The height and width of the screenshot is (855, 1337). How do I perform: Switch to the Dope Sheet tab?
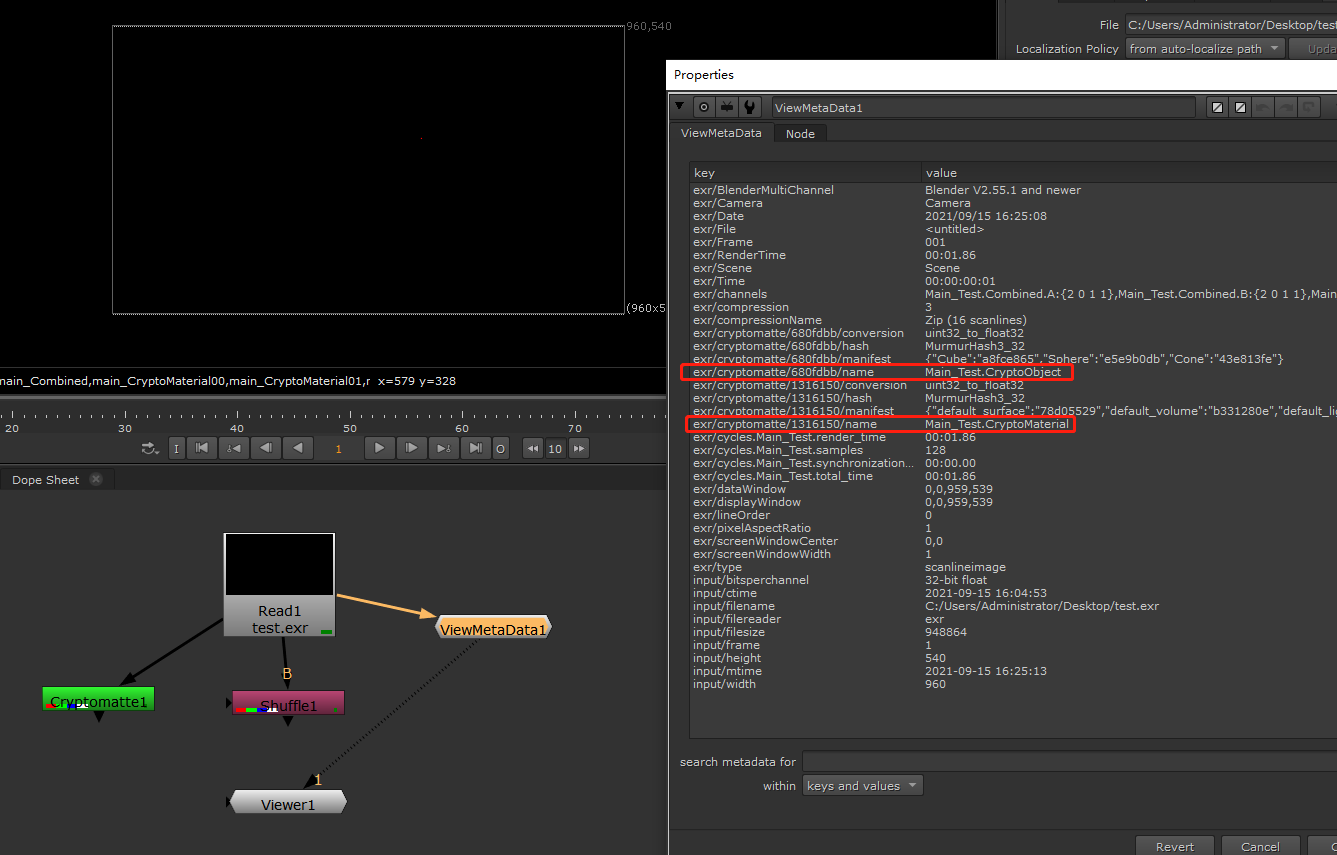click(x=46, y=480)
